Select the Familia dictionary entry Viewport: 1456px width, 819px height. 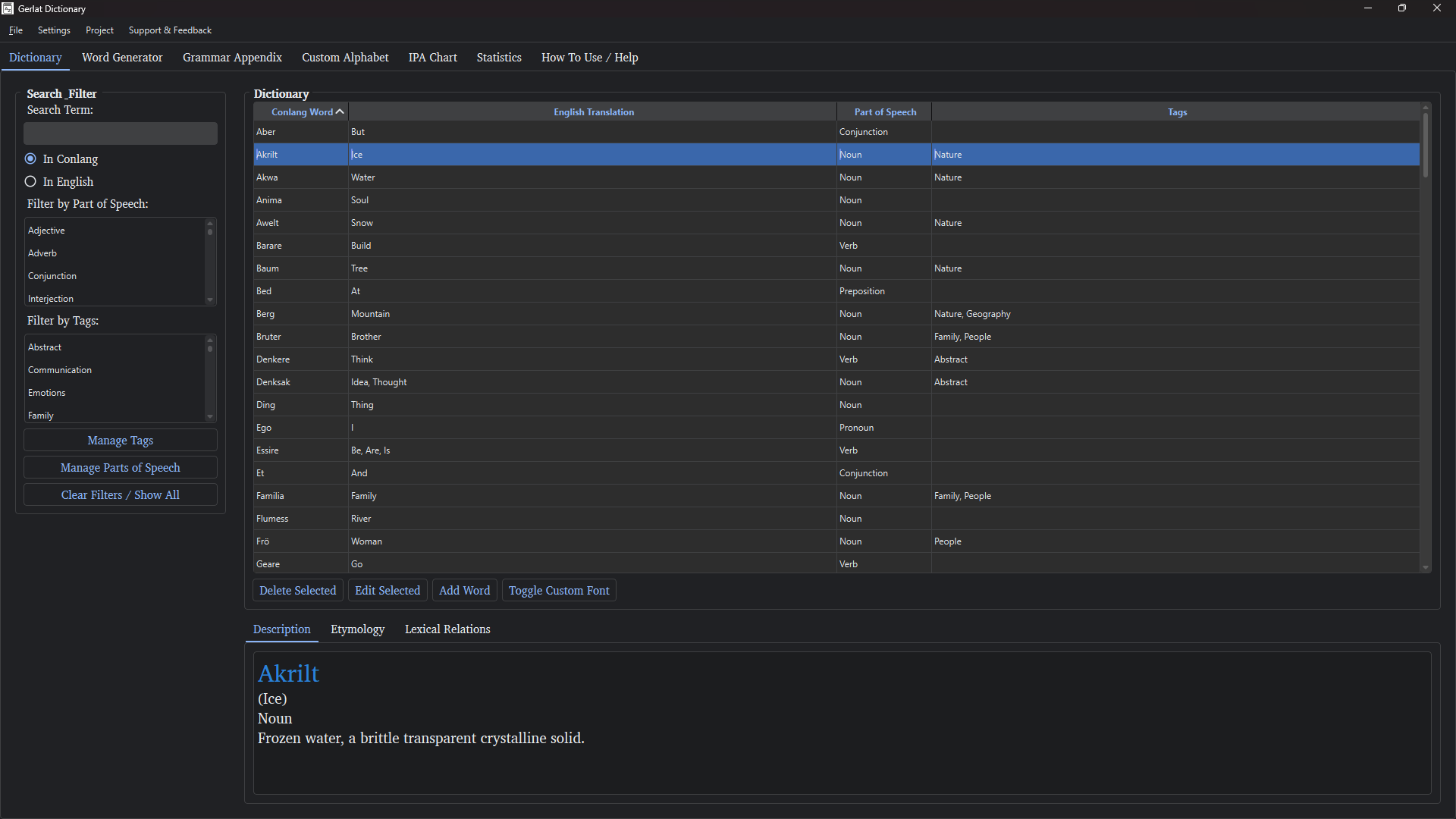[836, 496]
